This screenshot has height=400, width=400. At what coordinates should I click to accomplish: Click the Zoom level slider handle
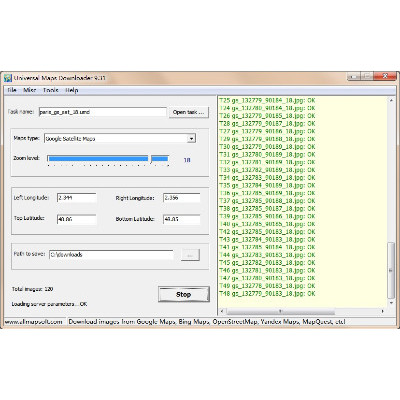coord(151,159)
